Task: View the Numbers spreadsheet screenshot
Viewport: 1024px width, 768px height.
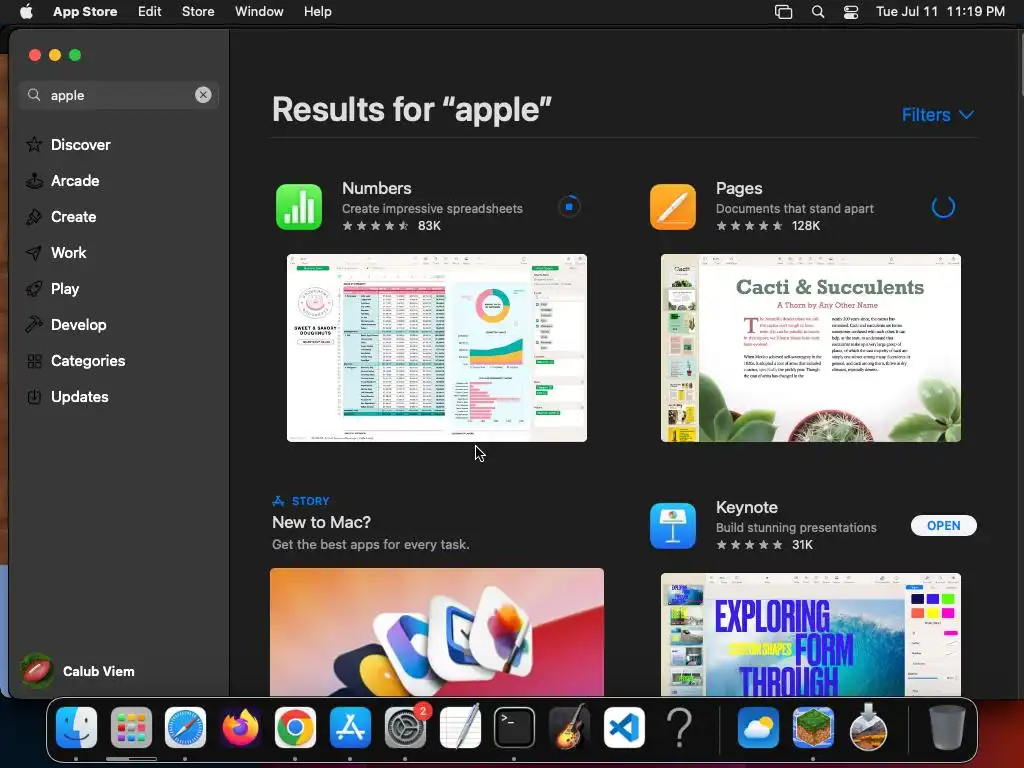Action: (x=437, y=348)
